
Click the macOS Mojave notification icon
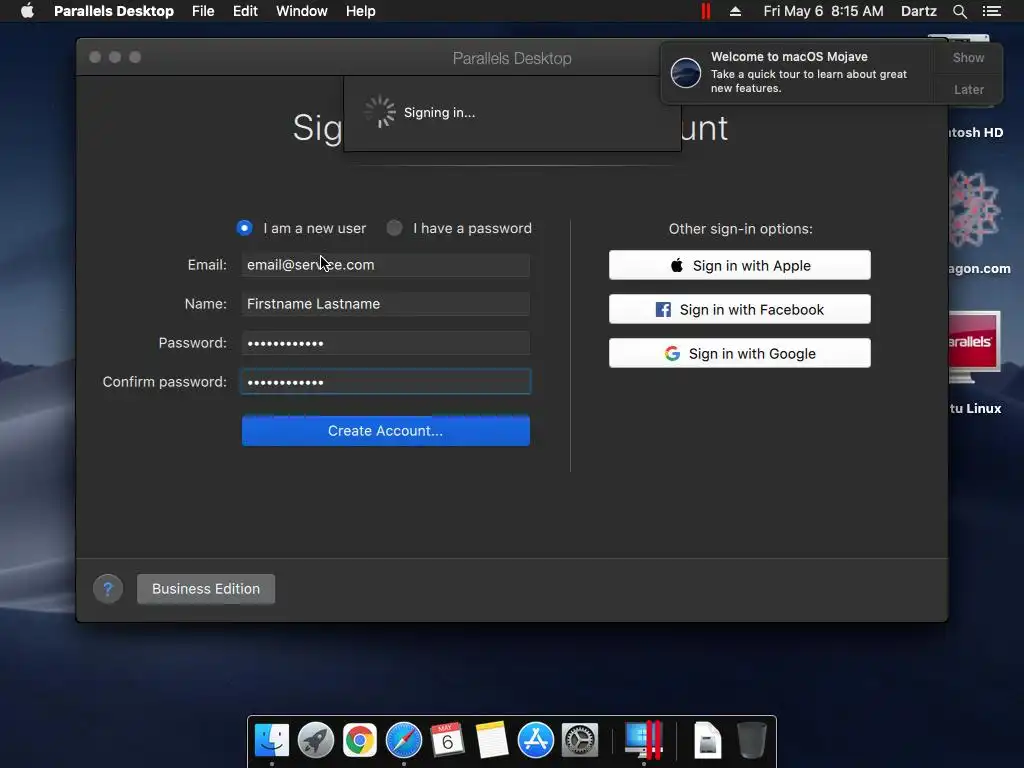point(686,72)
